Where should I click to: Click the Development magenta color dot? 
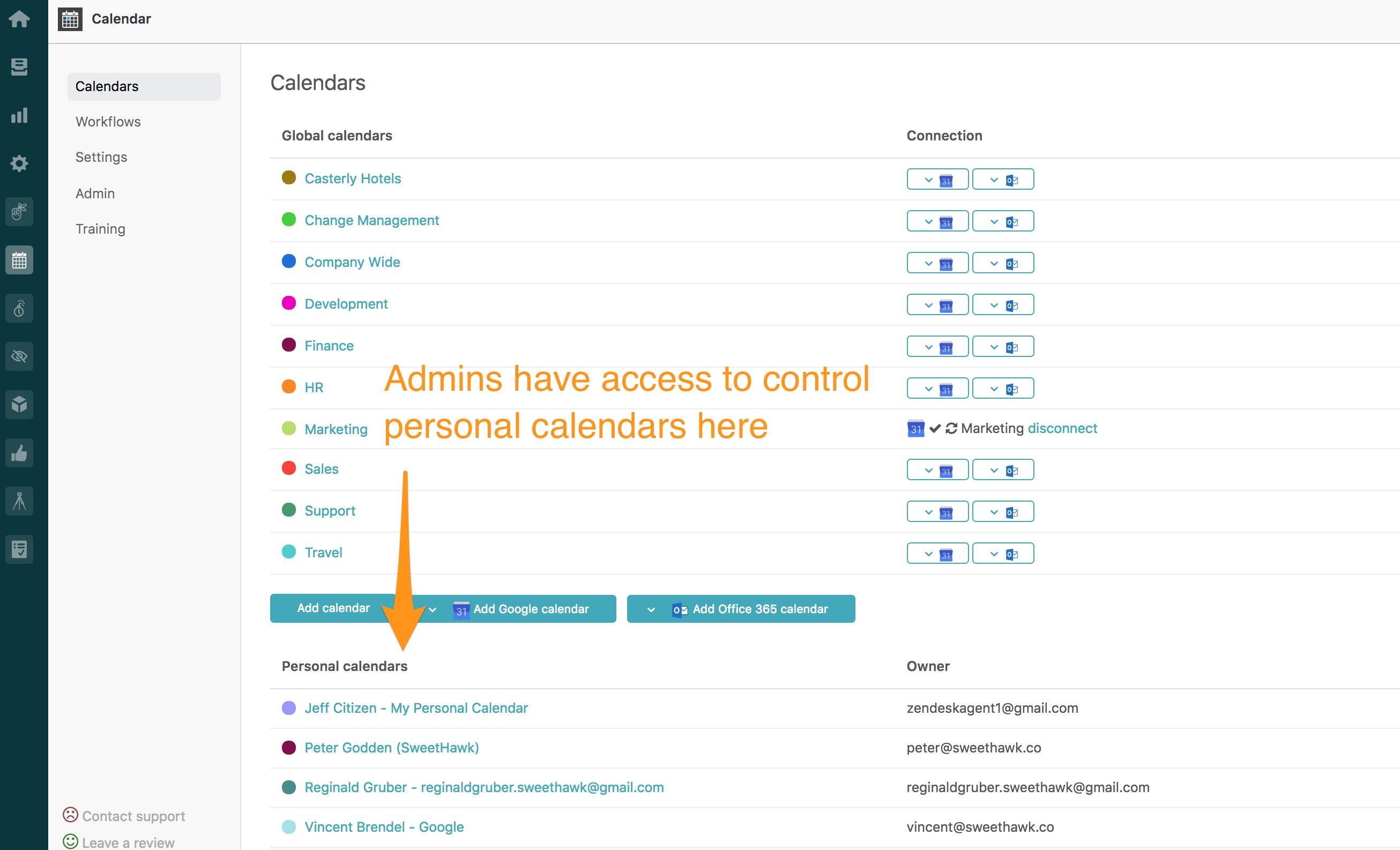click(289, 303)
